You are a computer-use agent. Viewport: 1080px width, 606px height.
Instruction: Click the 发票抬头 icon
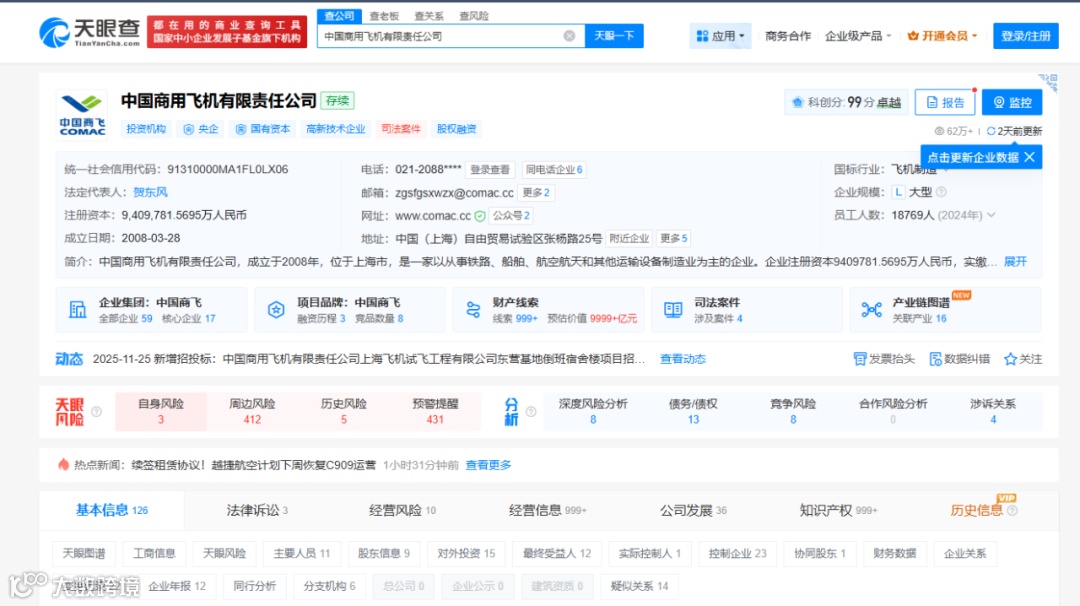pos(860,359)
